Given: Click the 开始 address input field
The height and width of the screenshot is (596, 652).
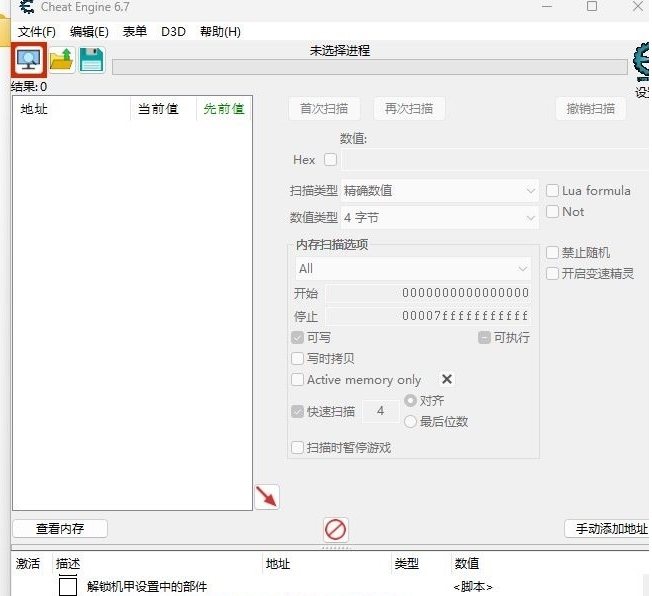Looking at the screenshot, I should coord(428,293).
